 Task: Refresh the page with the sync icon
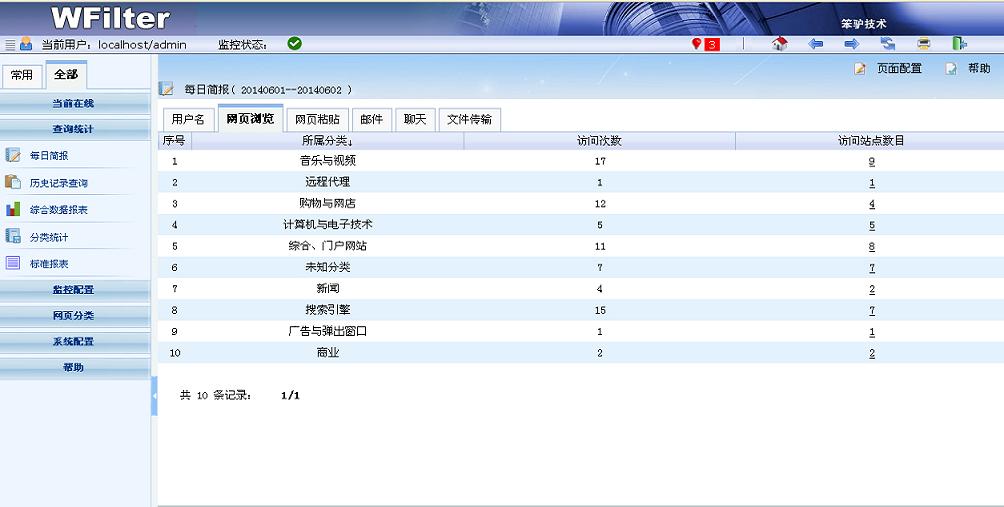tap(887, 44)
